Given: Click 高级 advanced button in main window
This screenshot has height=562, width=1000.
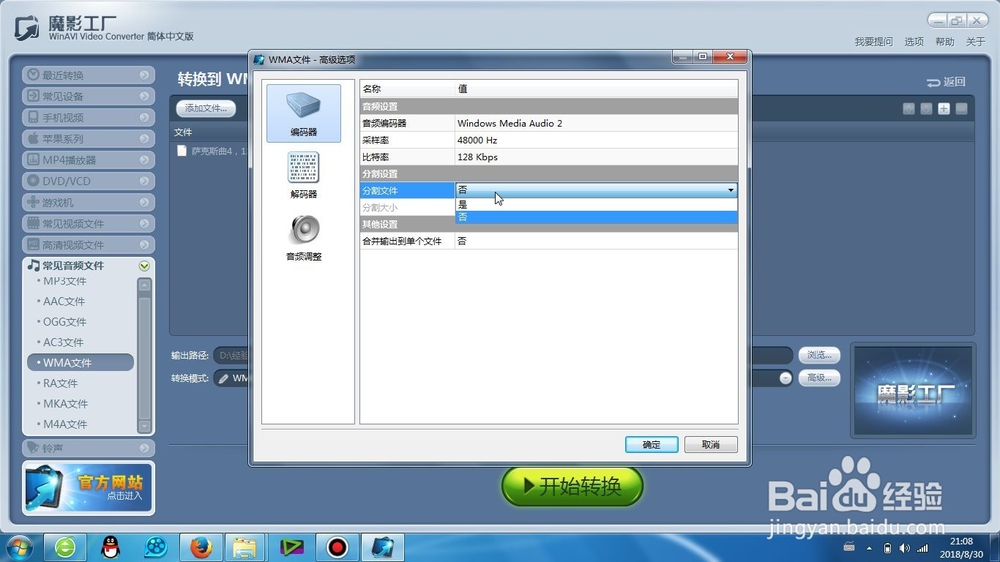Looking at the screenshot, I should coord(819,378).
